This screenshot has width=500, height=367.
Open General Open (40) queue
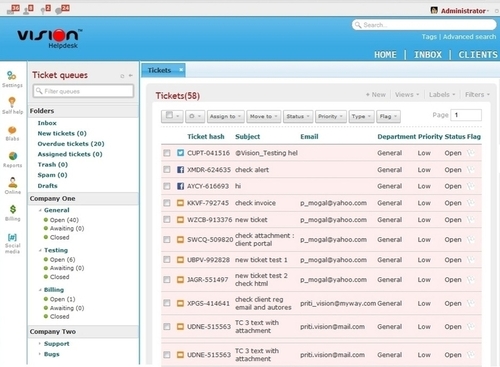point(64,220)
